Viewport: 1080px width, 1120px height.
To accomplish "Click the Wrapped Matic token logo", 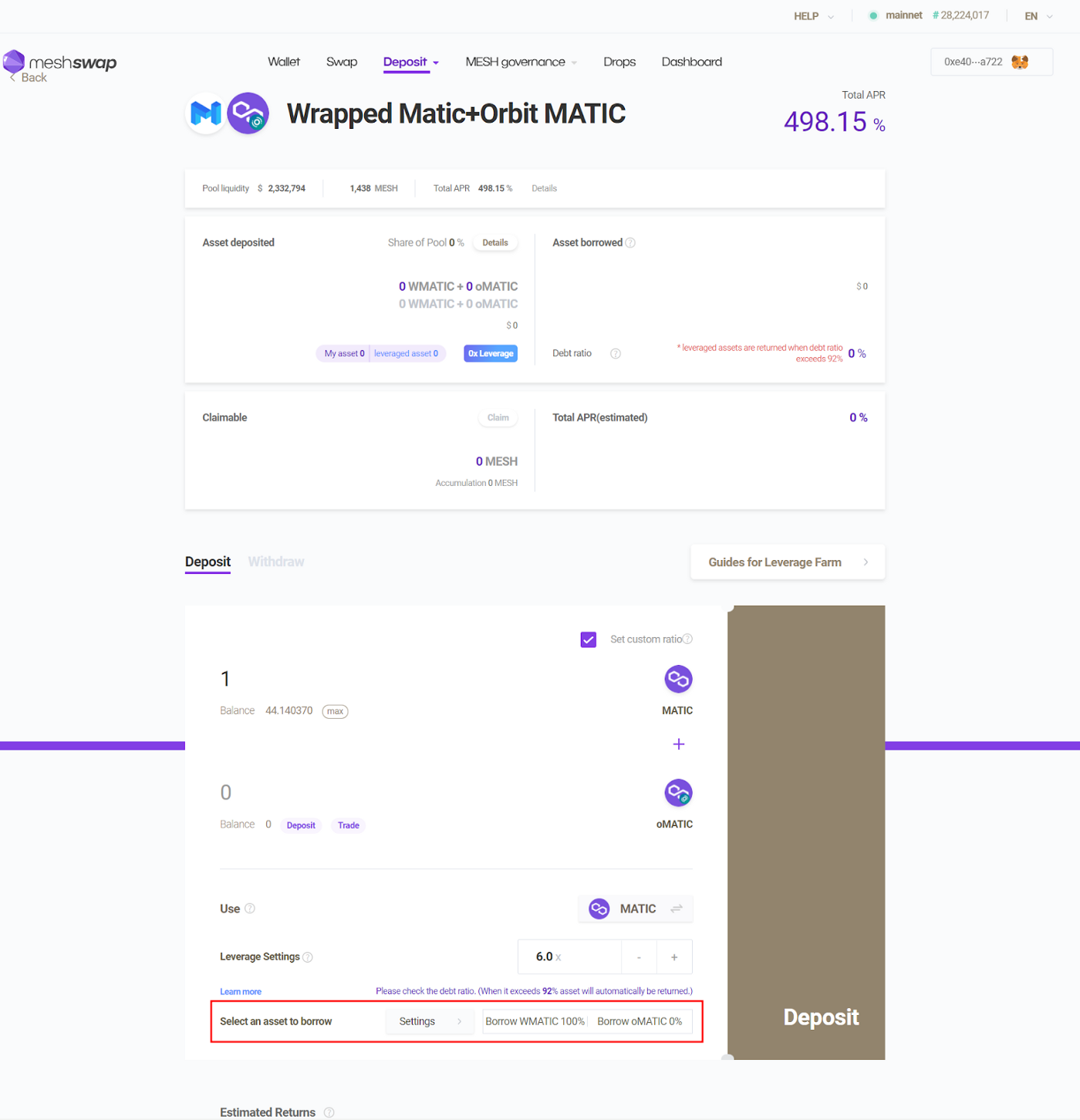I will pos(206,113).
